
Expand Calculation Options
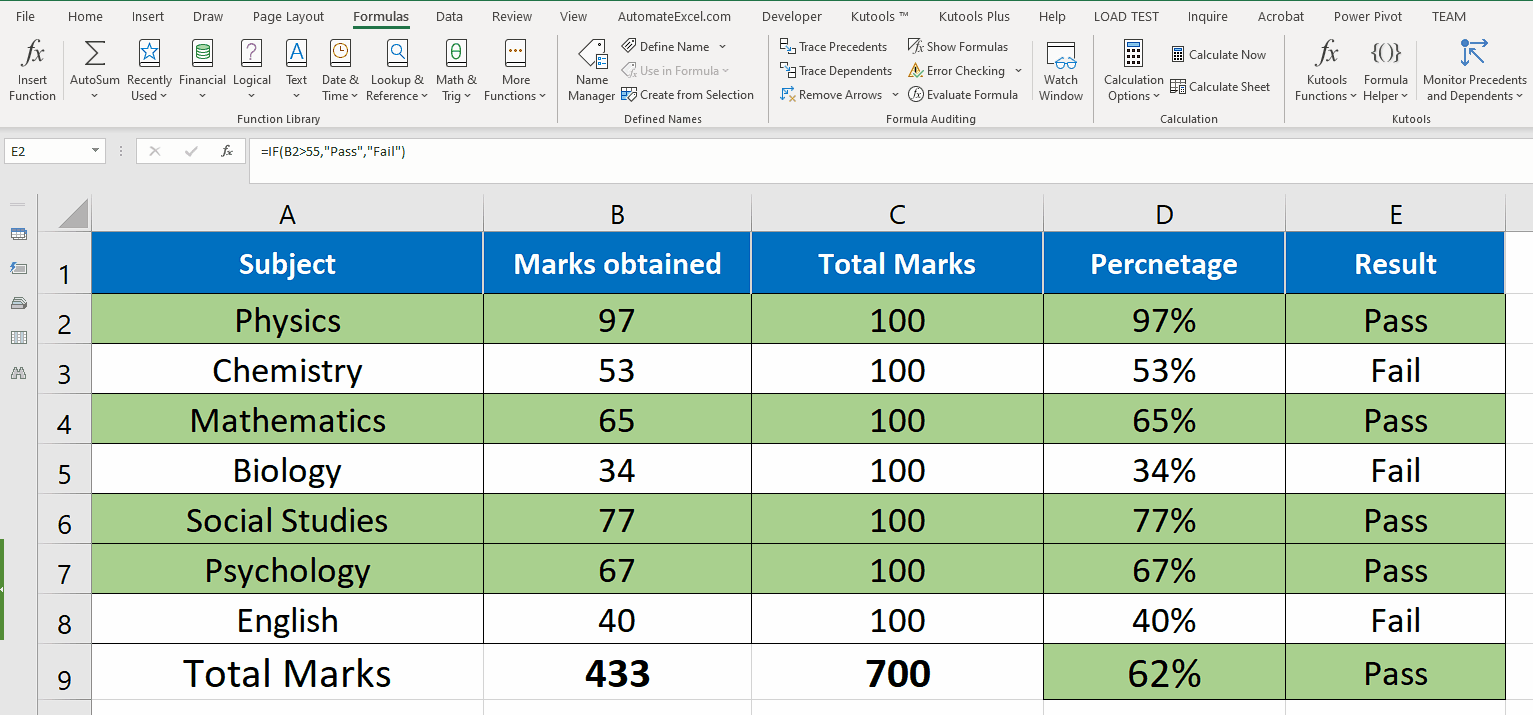(x=1133, y=70)
